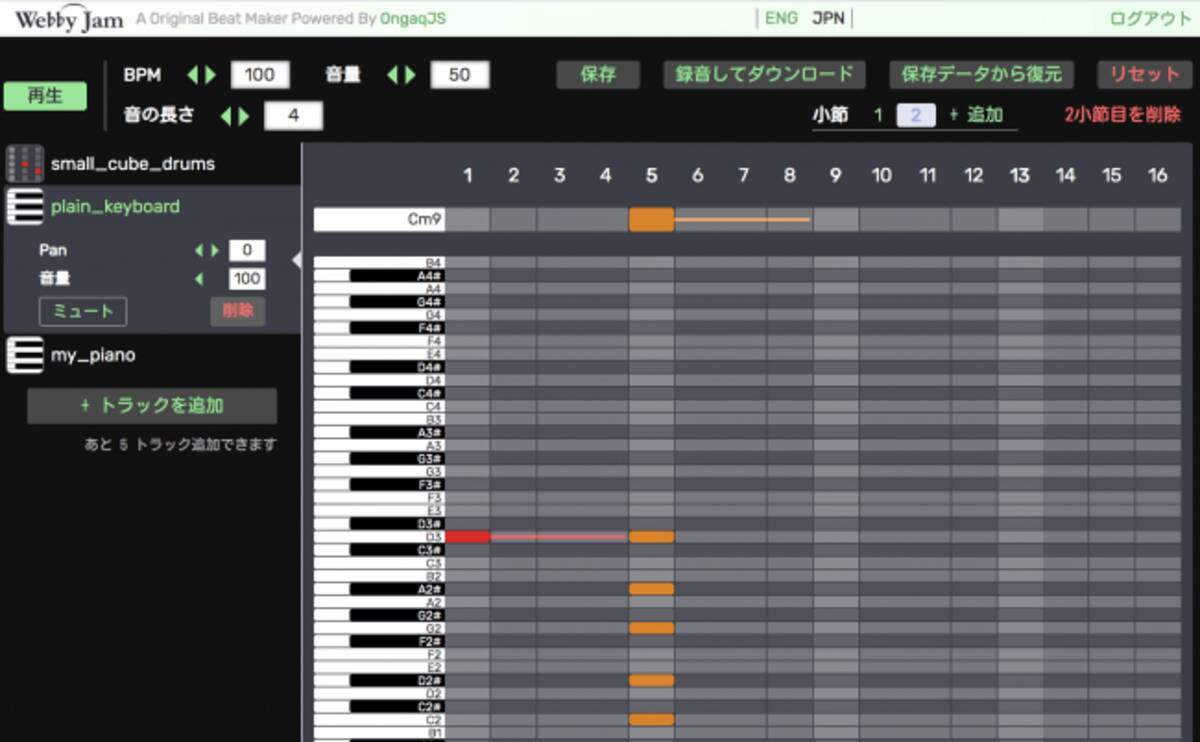1200x742 pixels.
Task: Click the save button
Action: (x=597, y=75)
